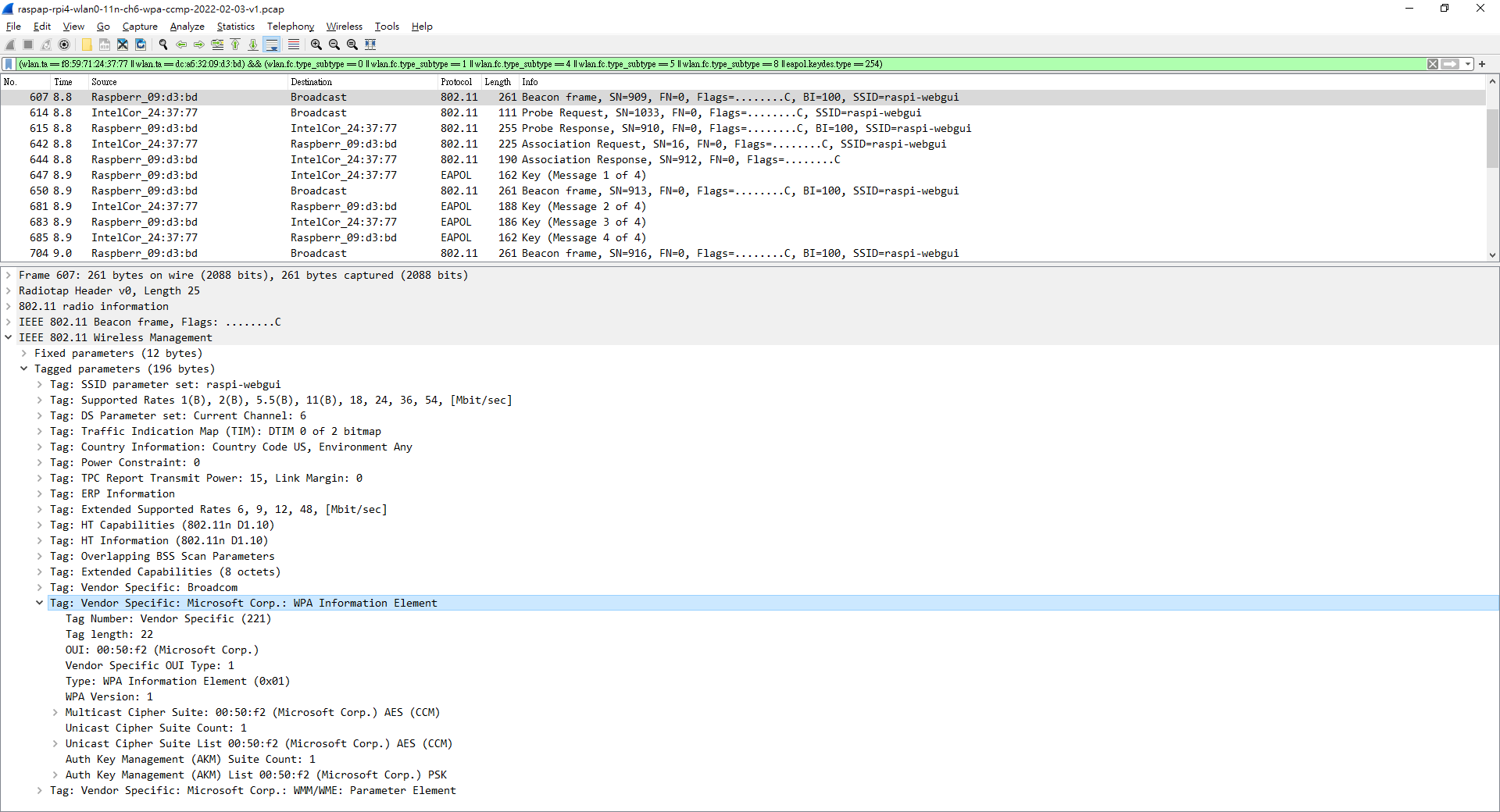This screenshot has width=1500, height=812.
Task: Sort by the Destination column header
Action: [363, 82]
